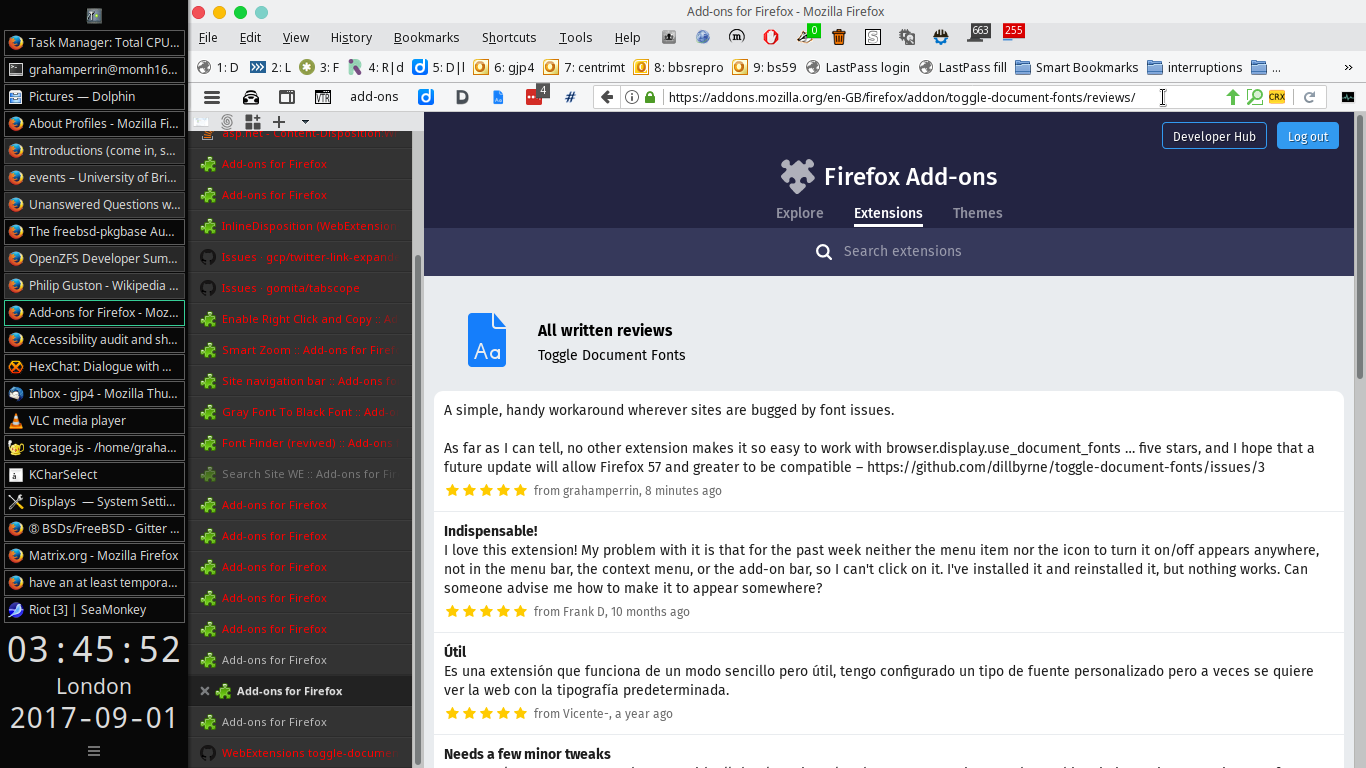Open the History menu
The width and height of the screenshot is (1366, 768).
351,37
